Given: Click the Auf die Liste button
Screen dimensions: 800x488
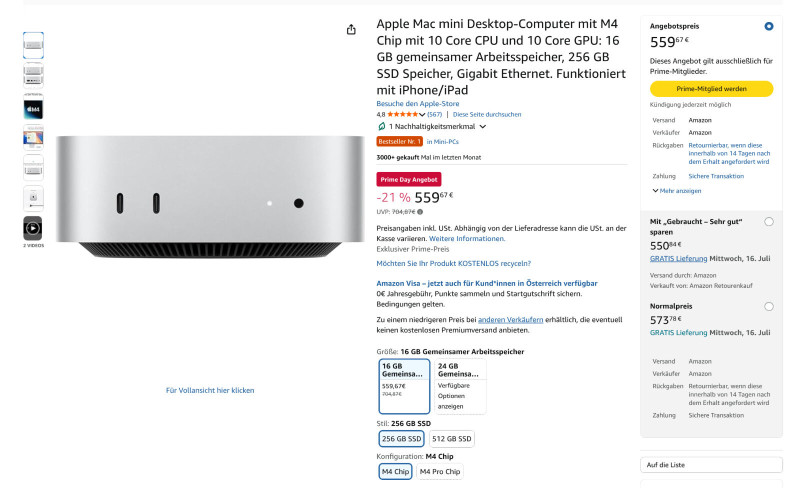Looking at the screenshot, I should (711, 465).
